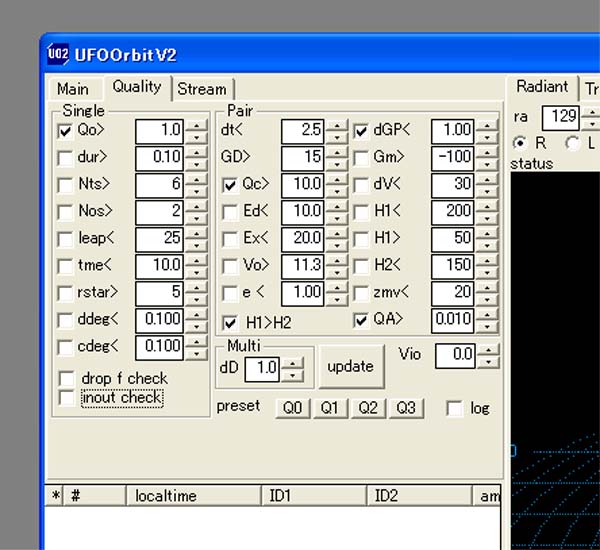Tick the dV< checkbox

click(361, 185)
